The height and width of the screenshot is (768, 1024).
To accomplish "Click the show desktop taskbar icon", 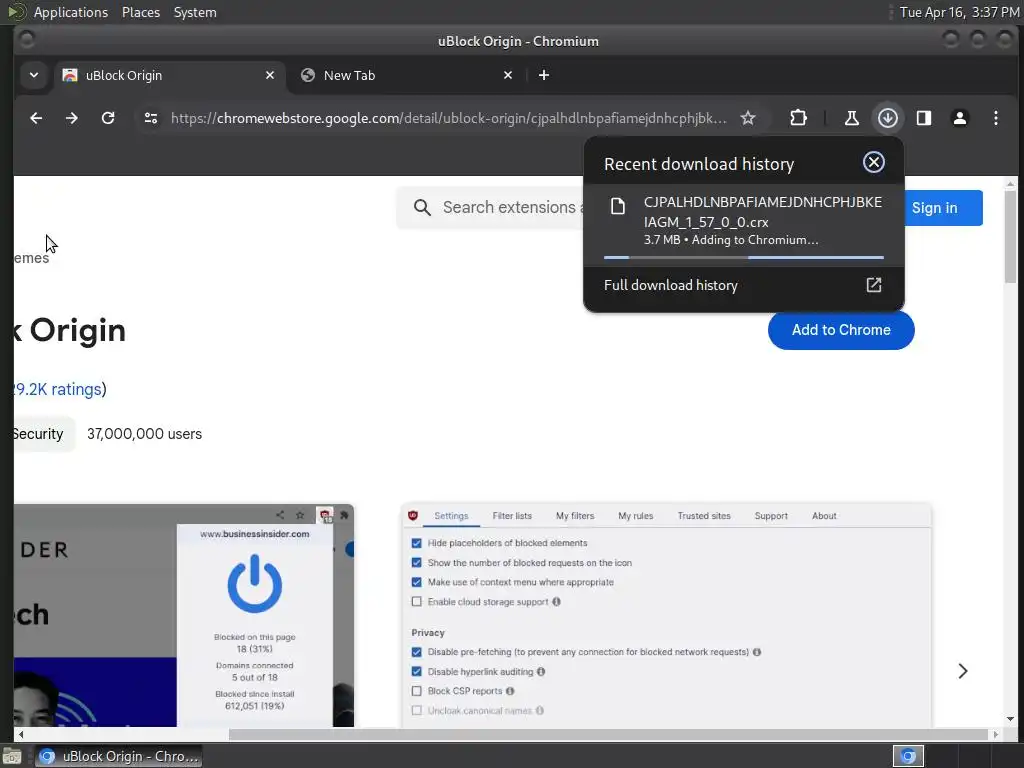I will tap(11, 757).
